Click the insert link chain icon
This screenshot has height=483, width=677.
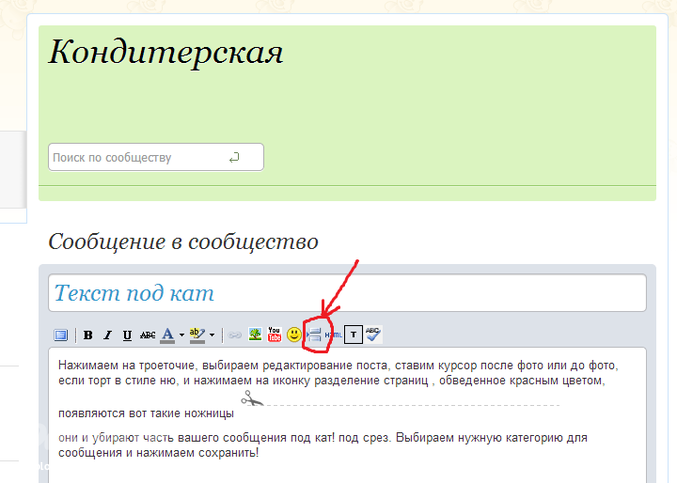(x=235, y=335)
